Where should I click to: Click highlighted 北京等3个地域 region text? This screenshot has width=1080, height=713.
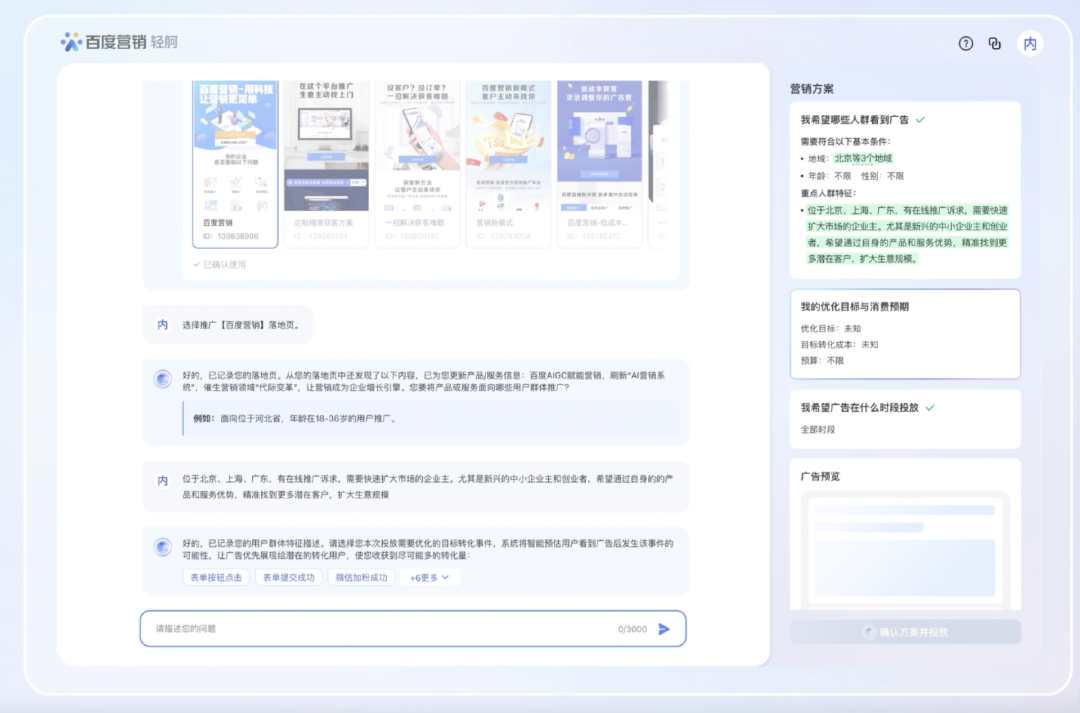863,158
